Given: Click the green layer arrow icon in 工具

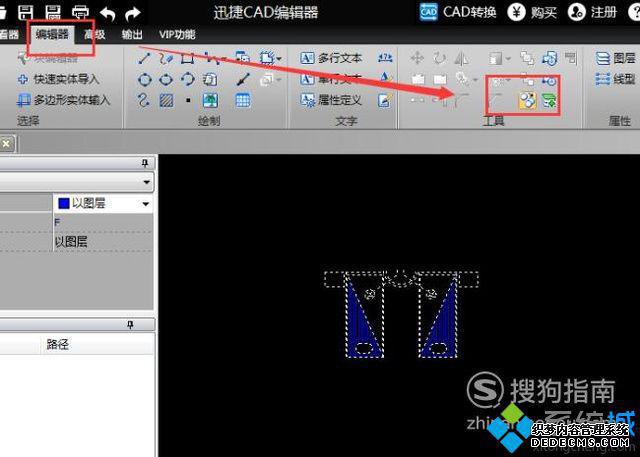Looking at the screenshot, I should 549,101.
